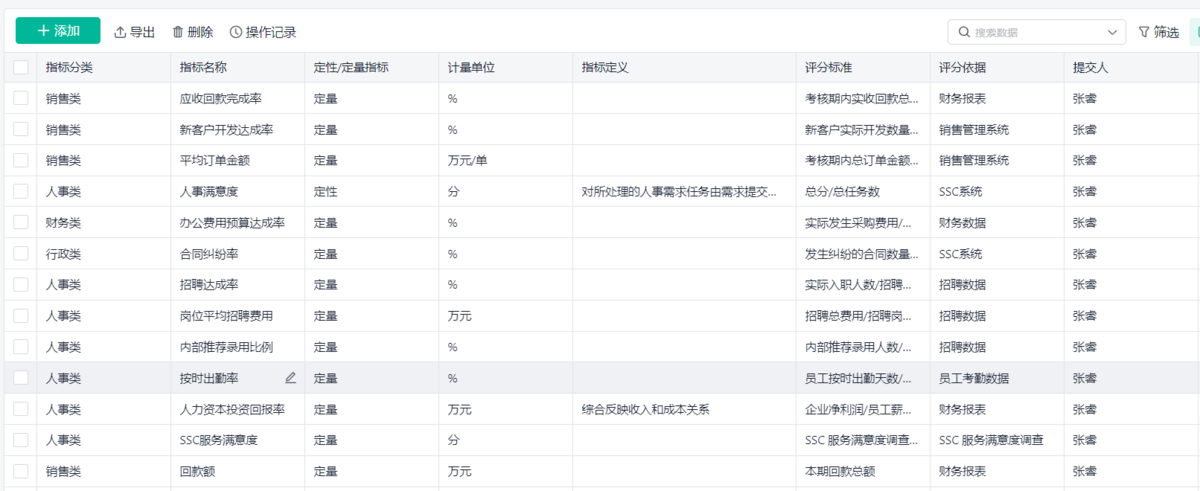The image size is (1200, 491).
Task: Click the 人力资本投资回报率 cell
Action: pos(232,409)
